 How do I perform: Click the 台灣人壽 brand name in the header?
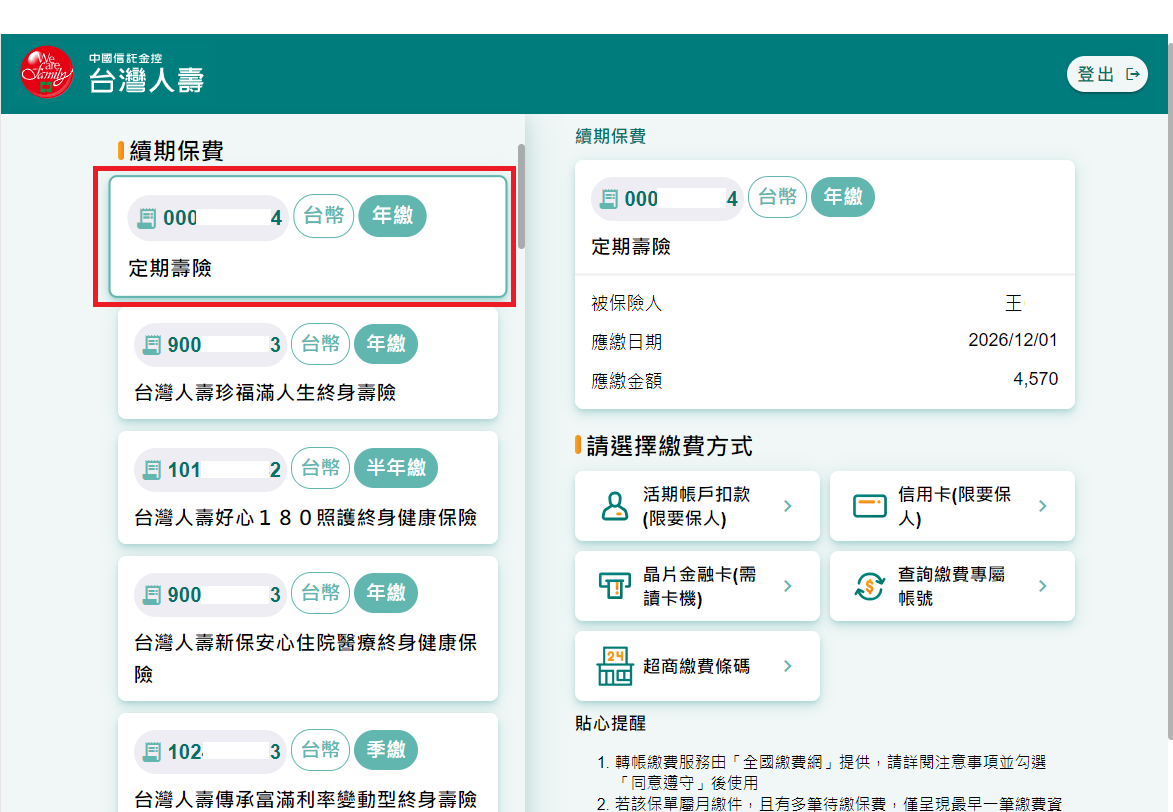147,80
